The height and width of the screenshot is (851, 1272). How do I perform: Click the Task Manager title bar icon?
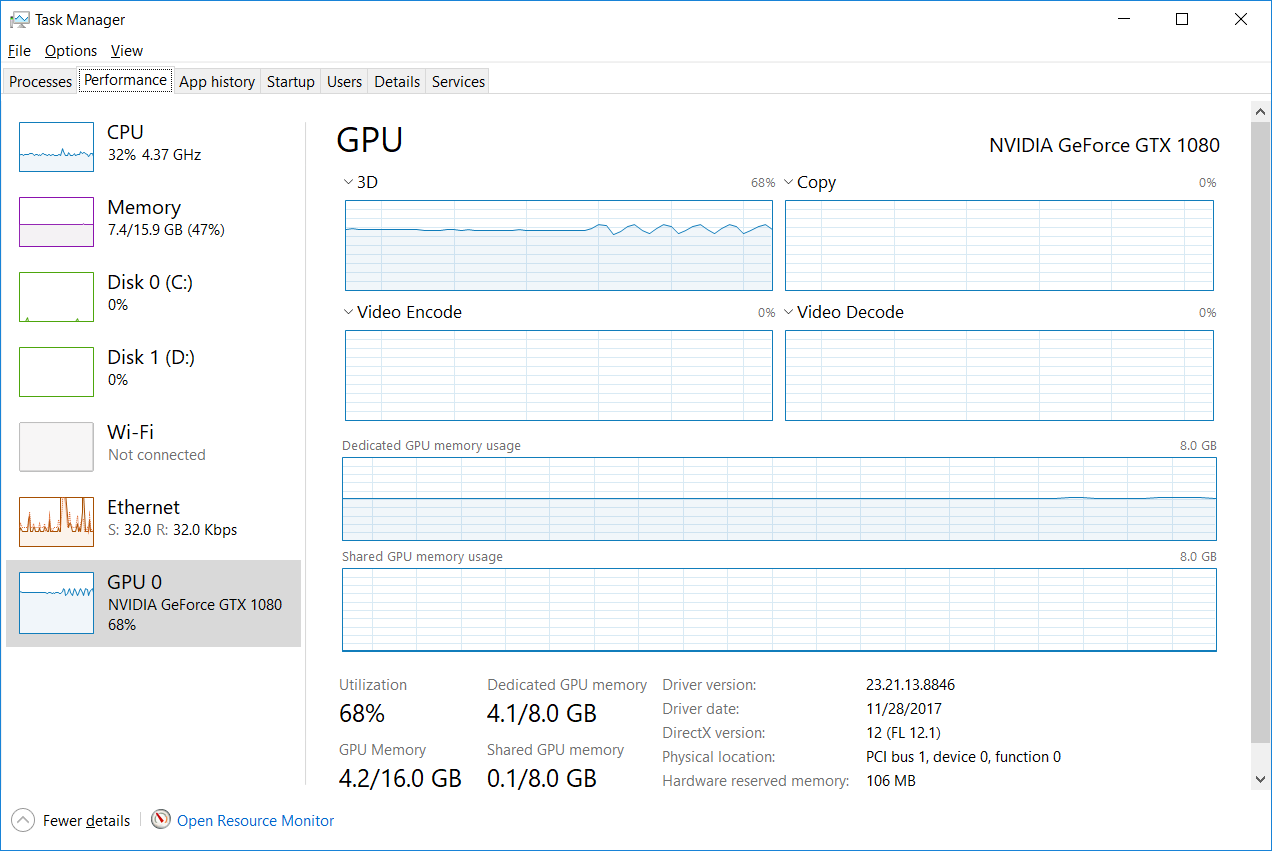(x=19, y=19)
